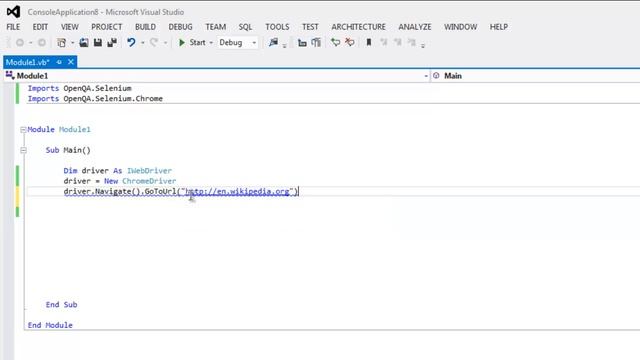Viewport: 640px width, 360px height.
Task: Pin the Module1.vb tab
Action: click(59, 62)
